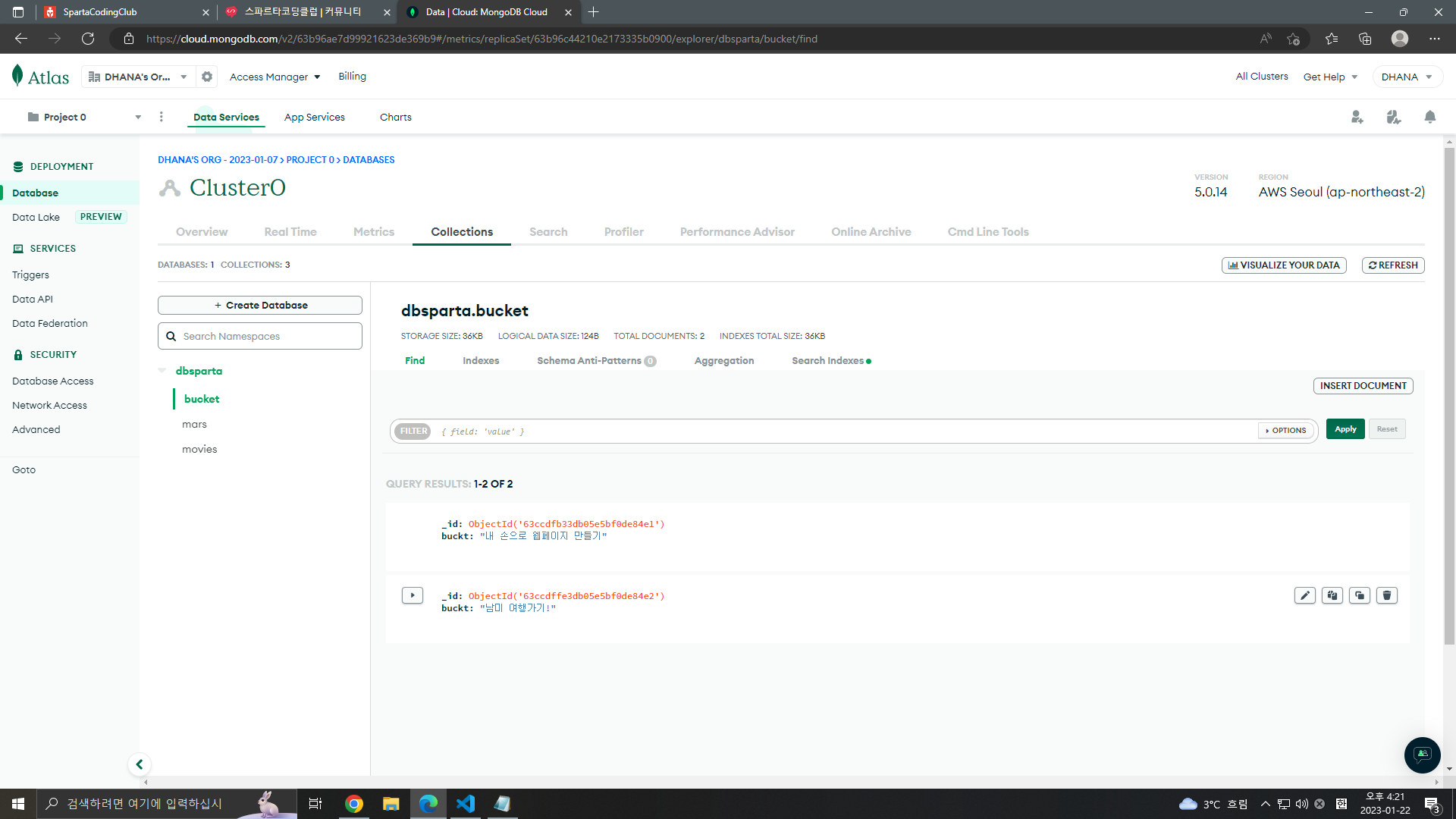Open File Explorer from taskbar
Screen dimensions: 1456x819
pos(391,804)
